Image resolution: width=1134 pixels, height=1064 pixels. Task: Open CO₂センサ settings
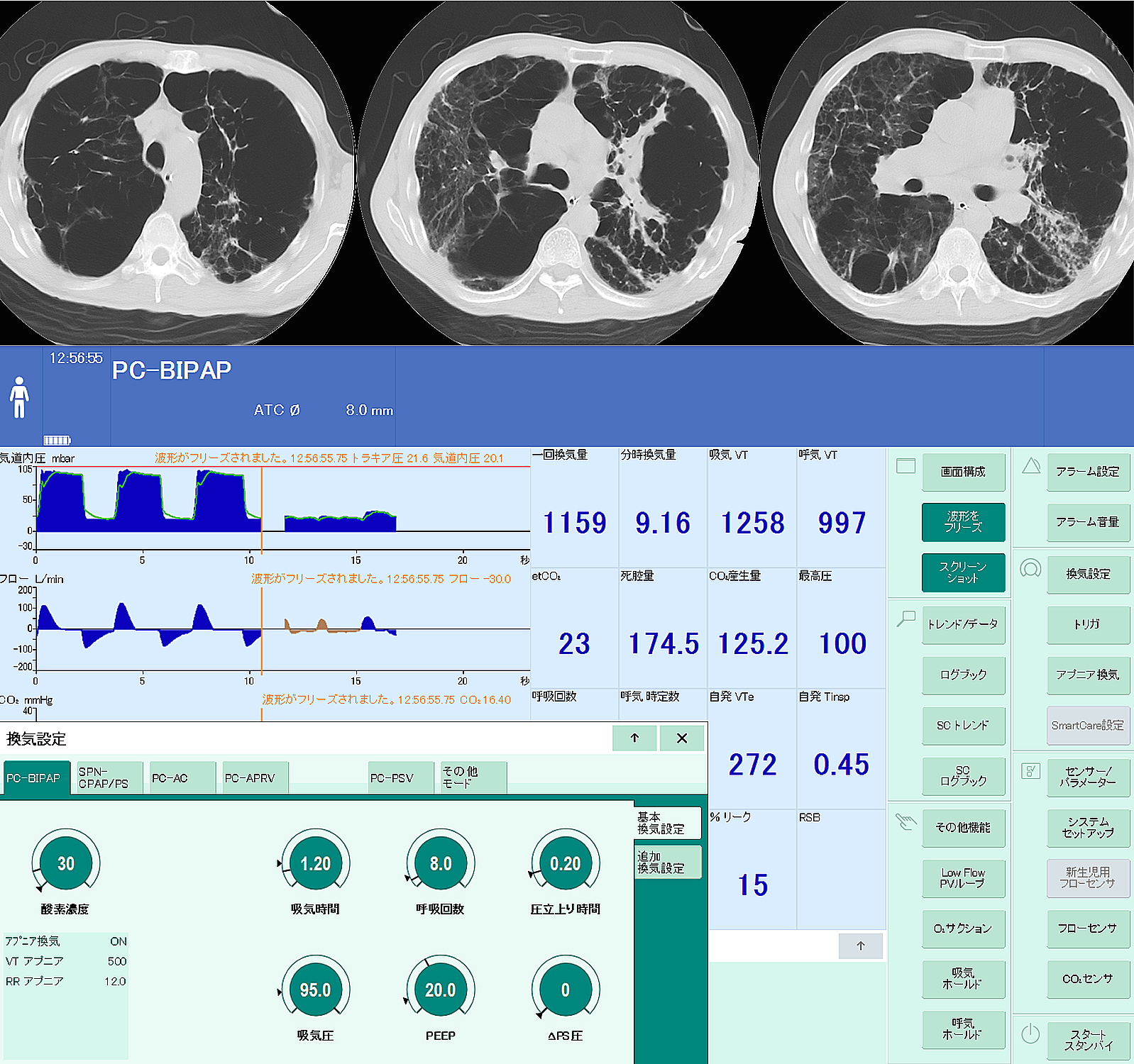click(x=1089, y=979)
